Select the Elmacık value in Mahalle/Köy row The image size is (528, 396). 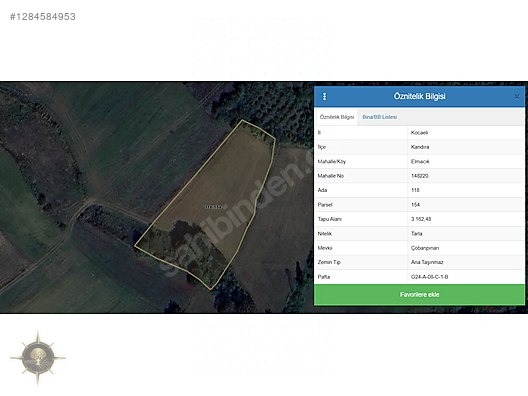pos(420,162)
